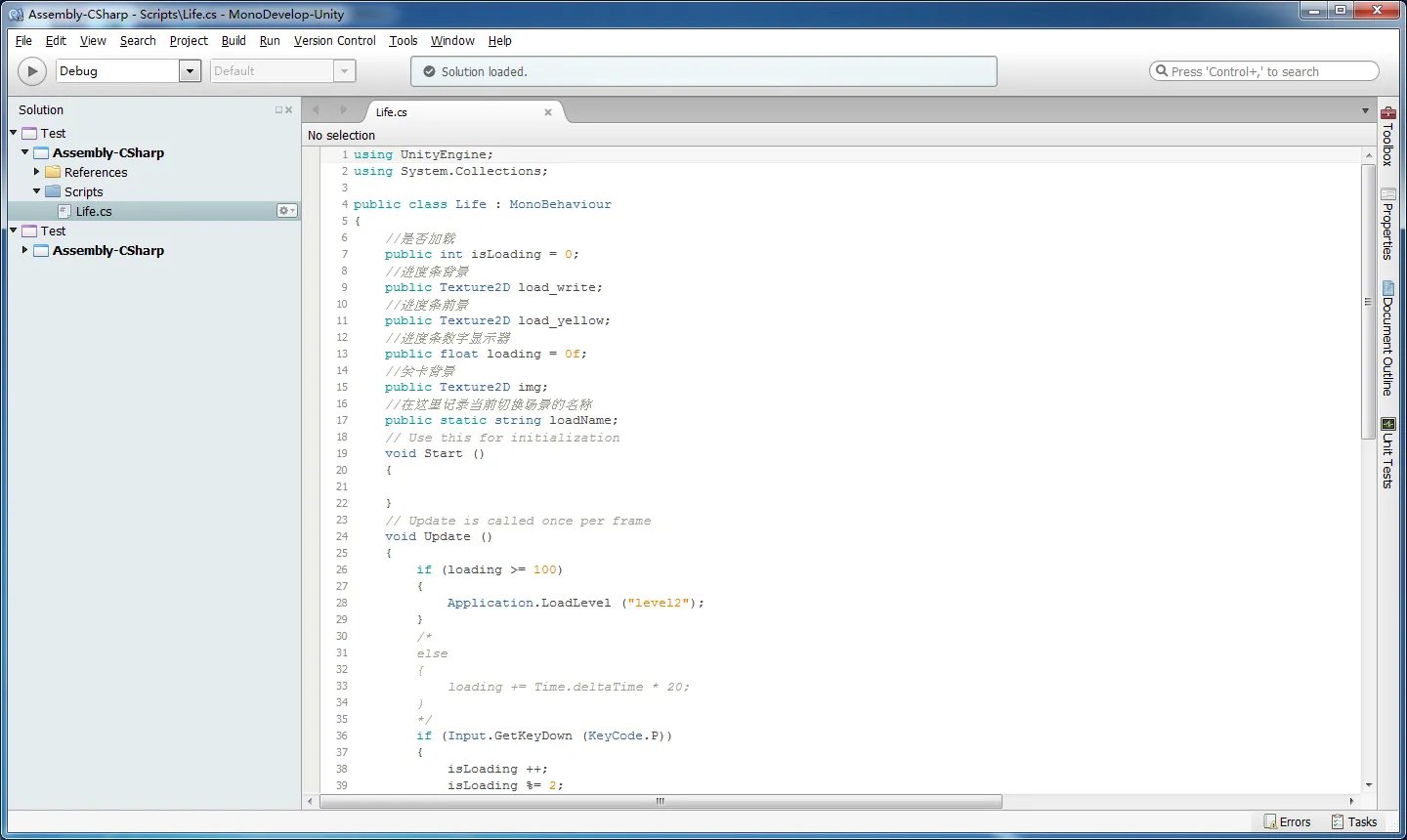
Task: Expand the References folder
Action: pyautogui.click(x=37, y=172)
